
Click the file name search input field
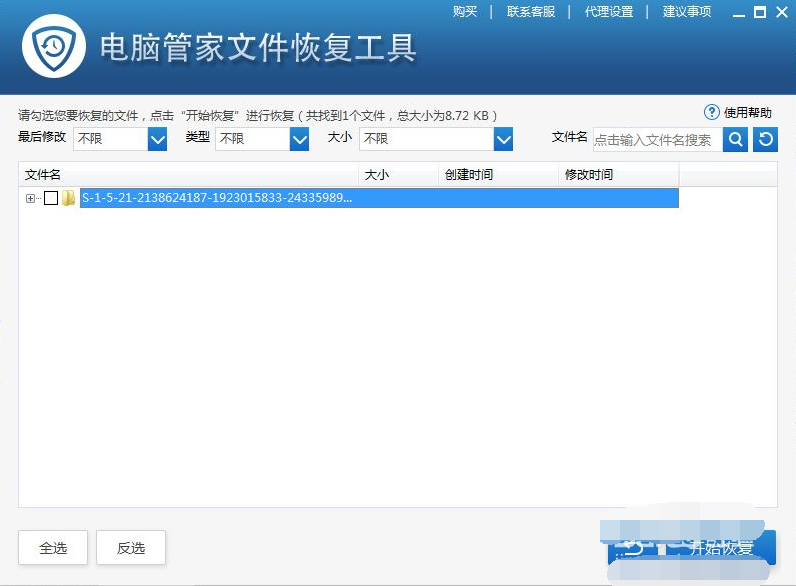pyautogui.click(x=656, y=140)
